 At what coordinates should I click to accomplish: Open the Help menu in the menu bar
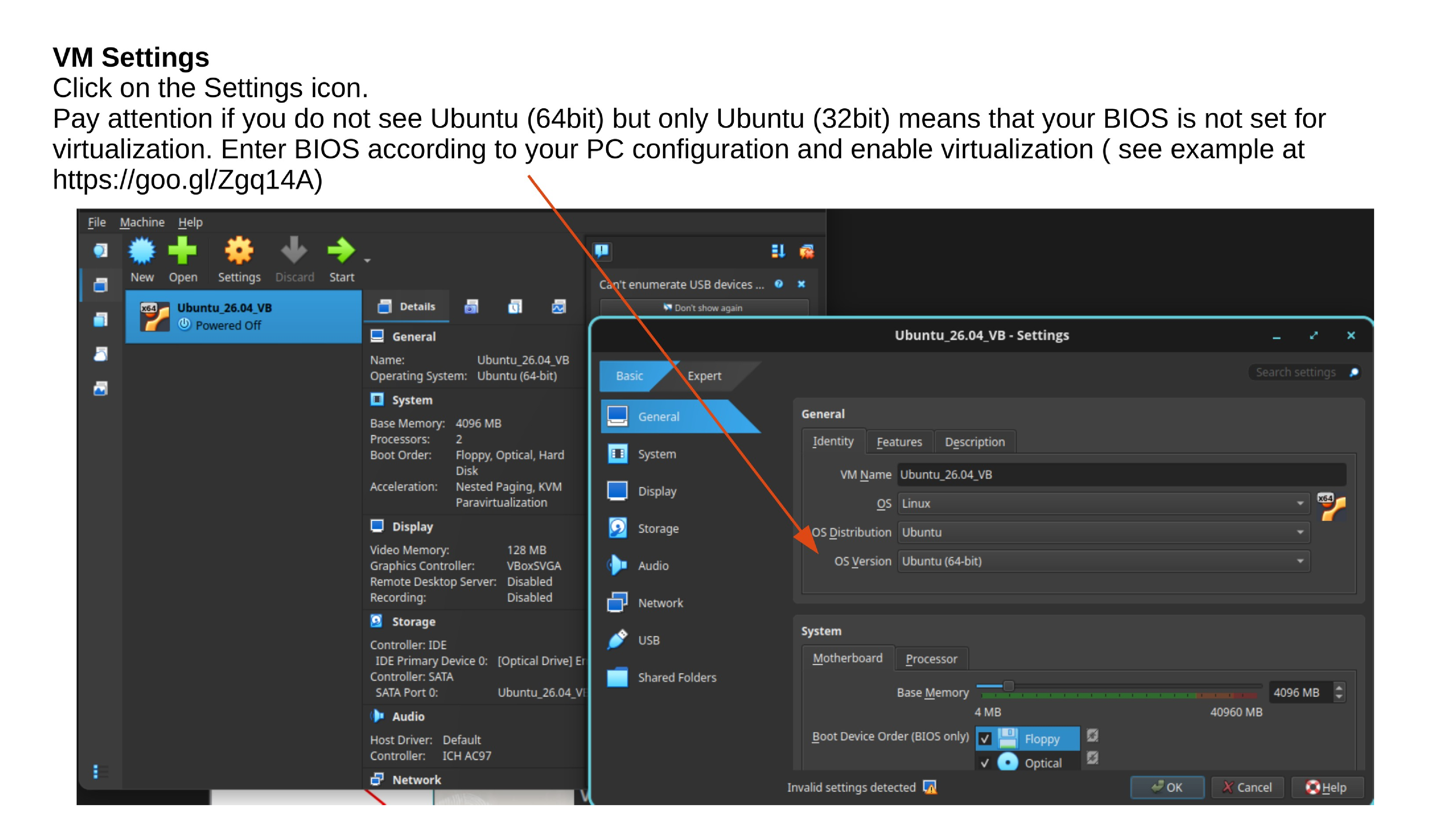pyautogui.click(x=190, y=222)
